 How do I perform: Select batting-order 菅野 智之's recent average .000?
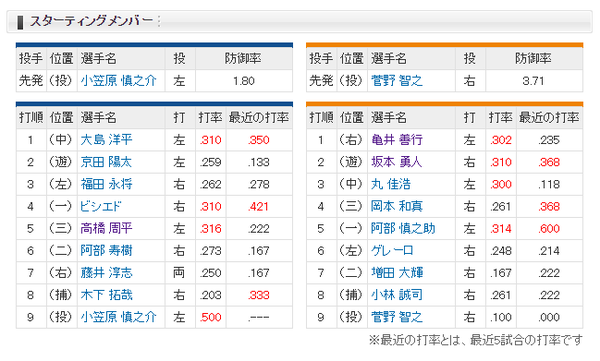click(549, 317)
